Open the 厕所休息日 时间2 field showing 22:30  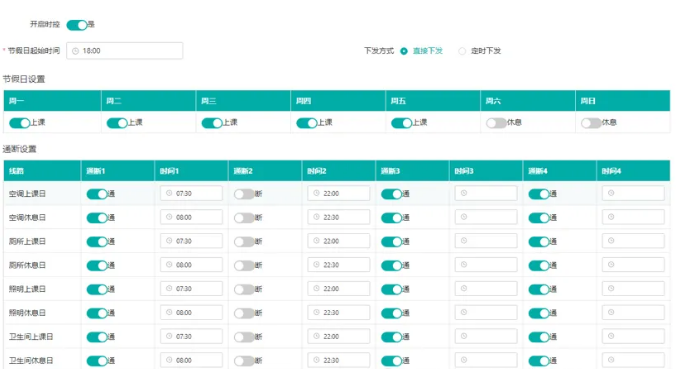[339, 265]
